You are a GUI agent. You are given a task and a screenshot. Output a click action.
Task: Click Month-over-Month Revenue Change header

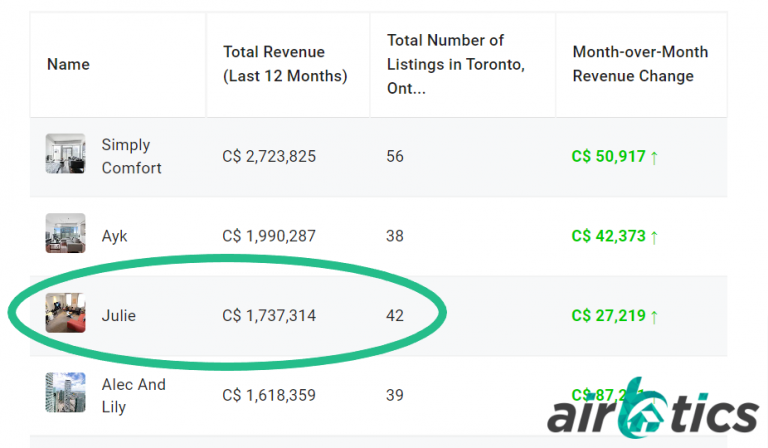coord(640,64)
